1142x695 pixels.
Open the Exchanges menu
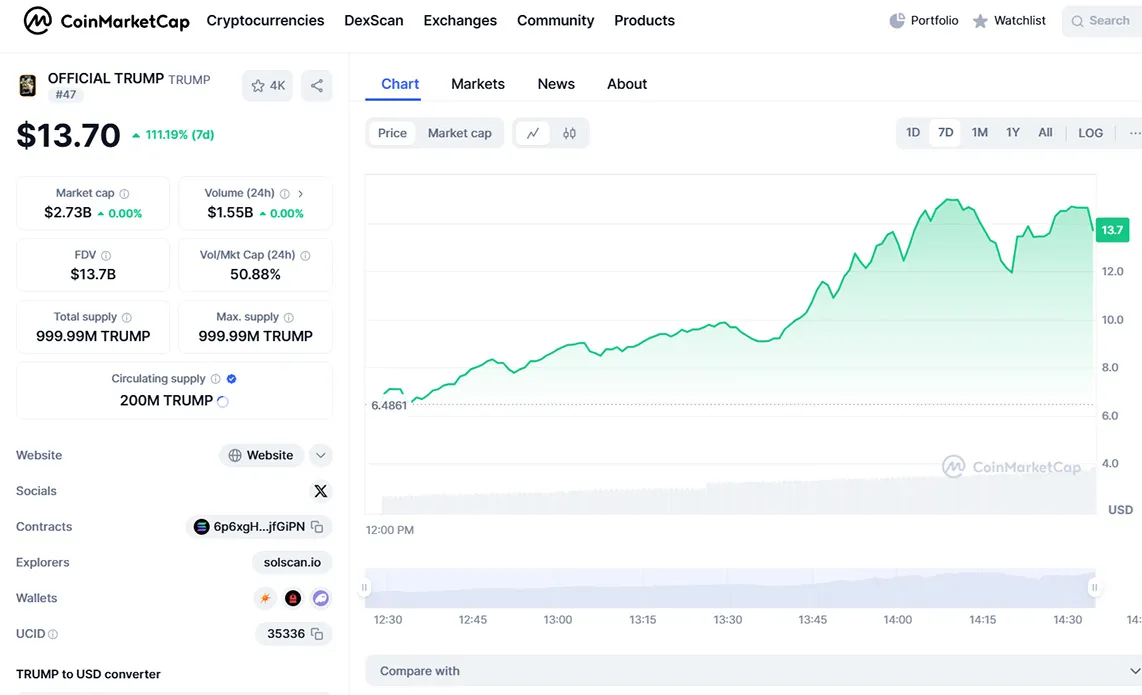pos(460,20)
